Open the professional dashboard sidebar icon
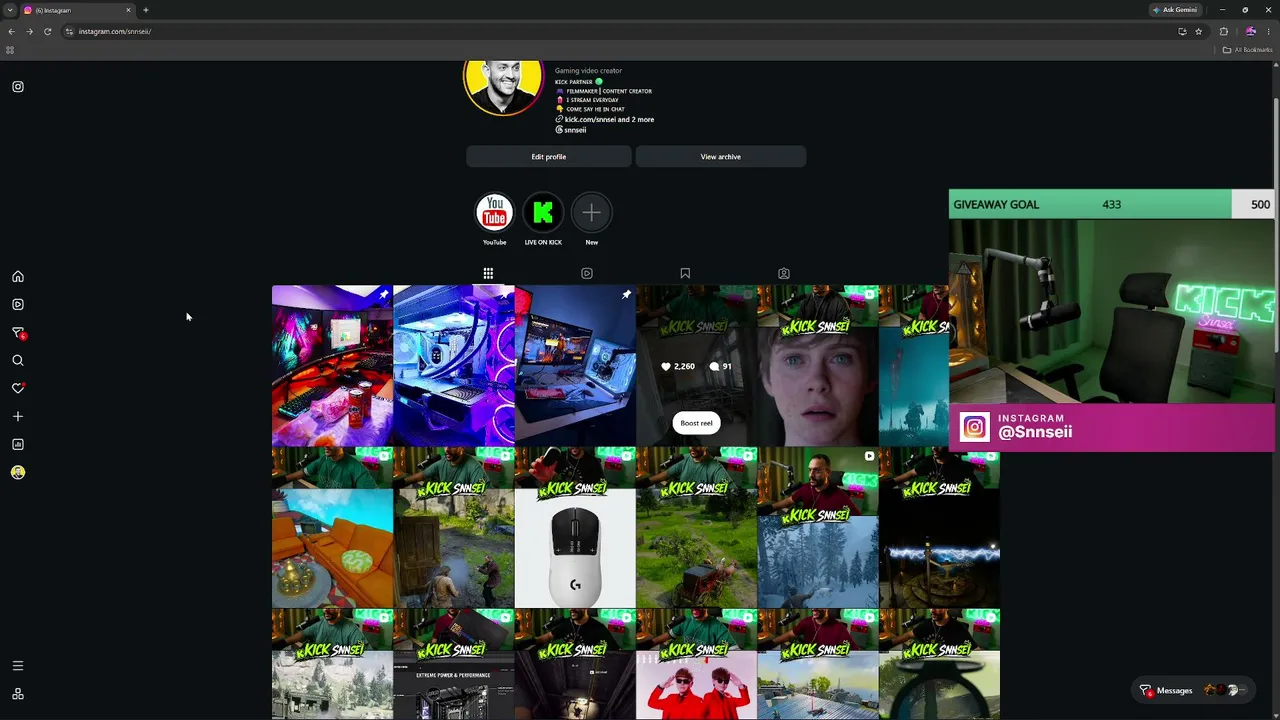 coord(18,444)
